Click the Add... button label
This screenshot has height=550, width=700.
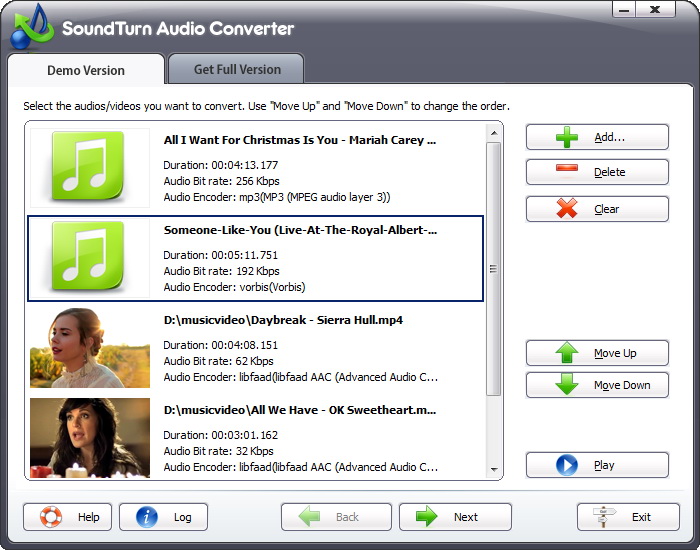click(609, 137)
